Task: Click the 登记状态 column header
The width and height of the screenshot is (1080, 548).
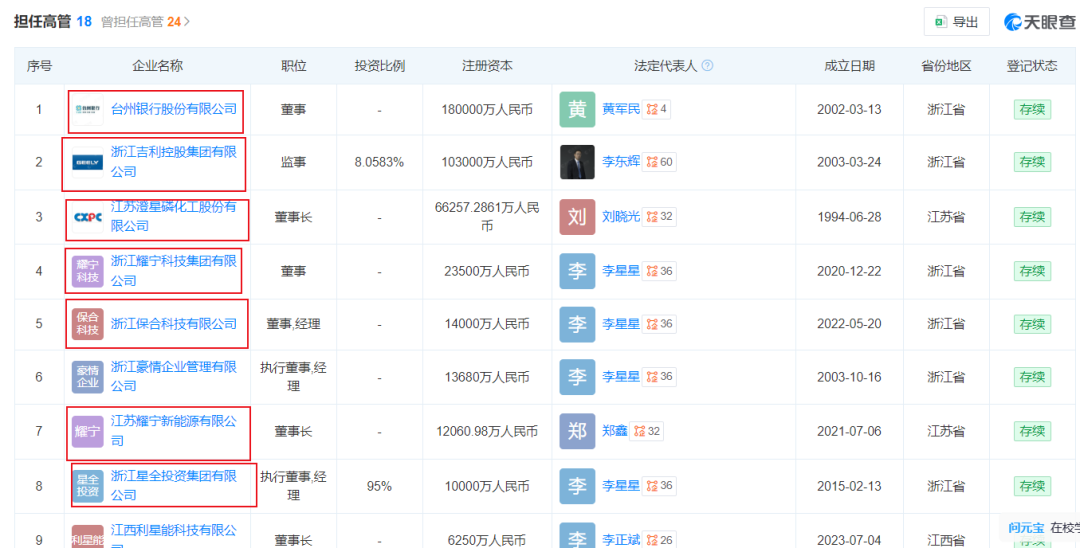Action: [x=1032, y=66]
